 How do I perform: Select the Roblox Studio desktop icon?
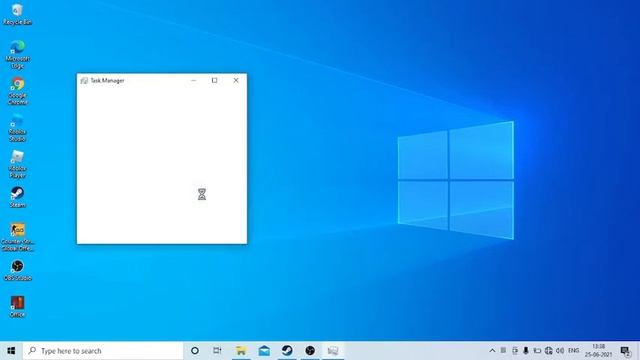17,127
